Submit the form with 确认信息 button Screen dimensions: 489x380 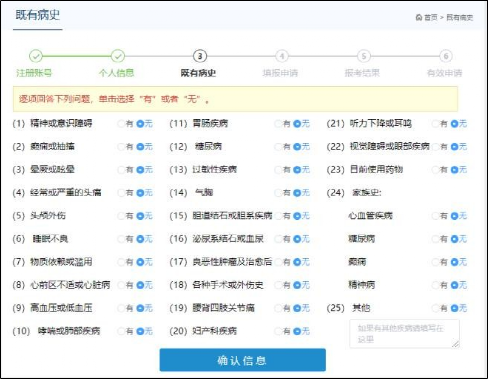click(x=242, y=360)
